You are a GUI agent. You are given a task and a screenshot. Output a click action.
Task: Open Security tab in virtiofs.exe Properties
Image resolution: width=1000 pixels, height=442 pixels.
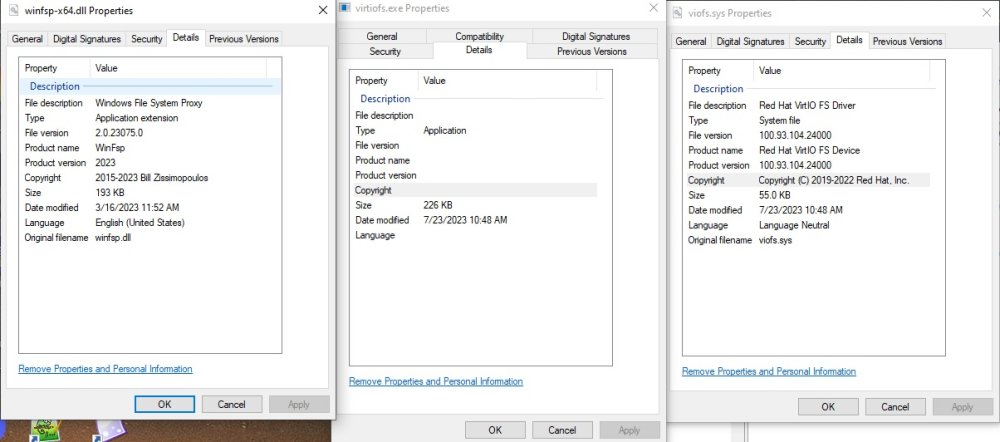coord(385,51)
